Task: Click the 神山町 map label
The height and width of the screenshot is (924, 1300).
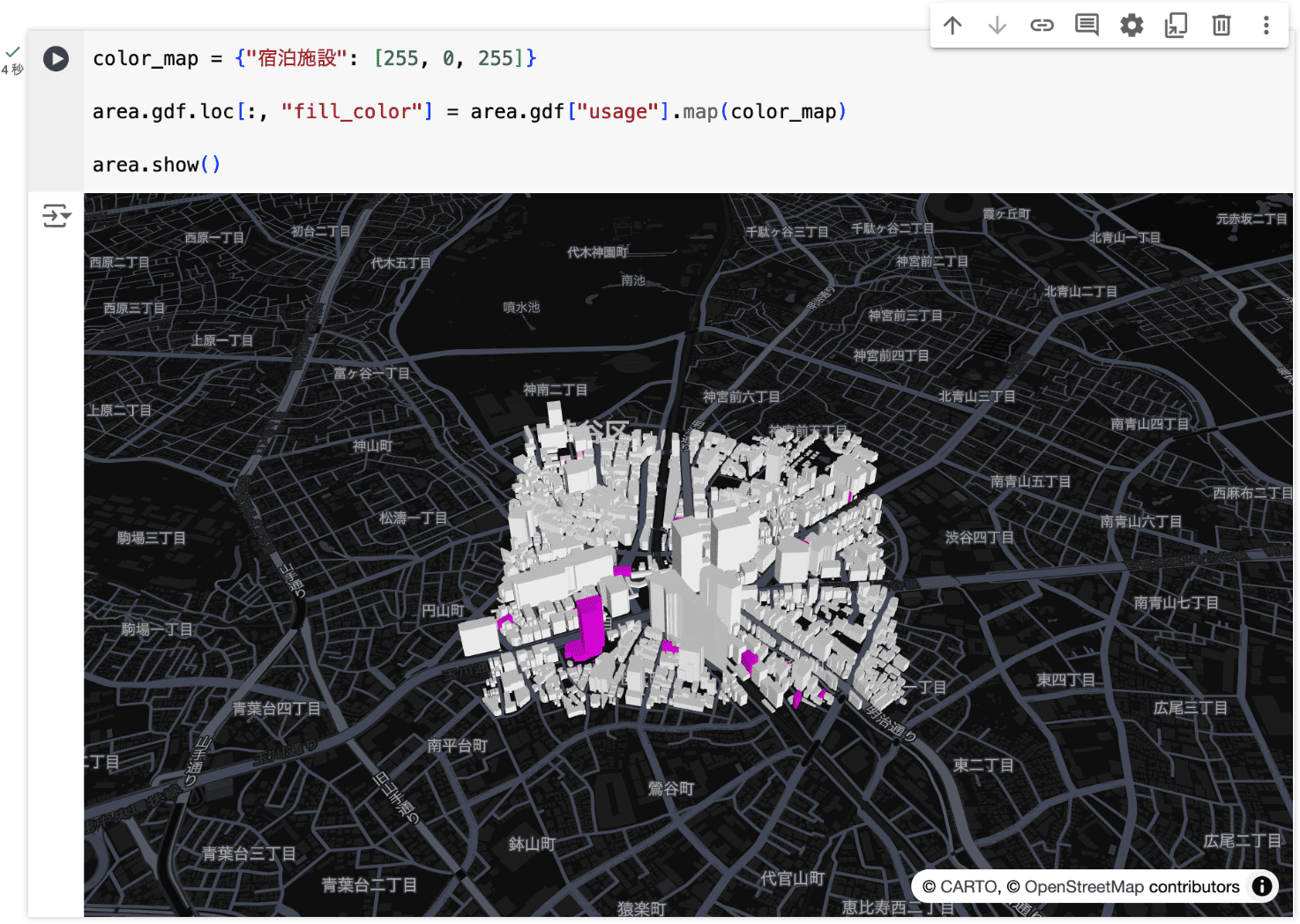Action: pyautogui.click(x=372, y=446)
